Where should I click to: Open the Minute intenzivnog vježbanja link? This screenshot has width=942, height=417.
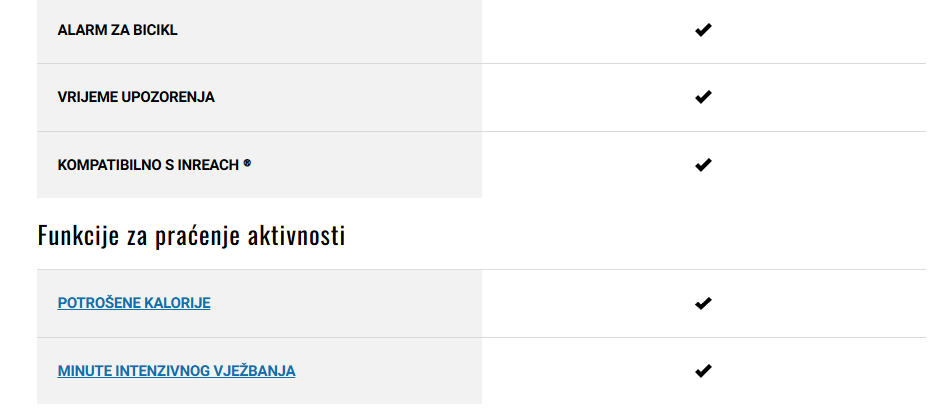176,371
